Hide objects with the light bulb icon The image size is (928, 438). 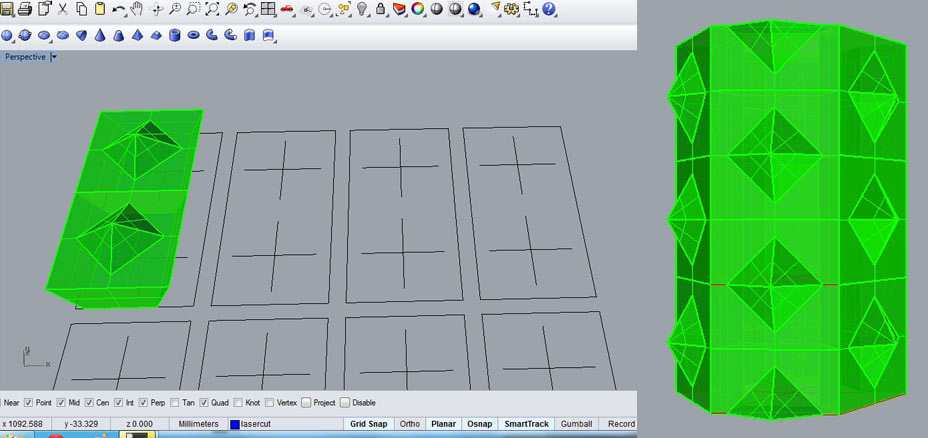(362, 9)
